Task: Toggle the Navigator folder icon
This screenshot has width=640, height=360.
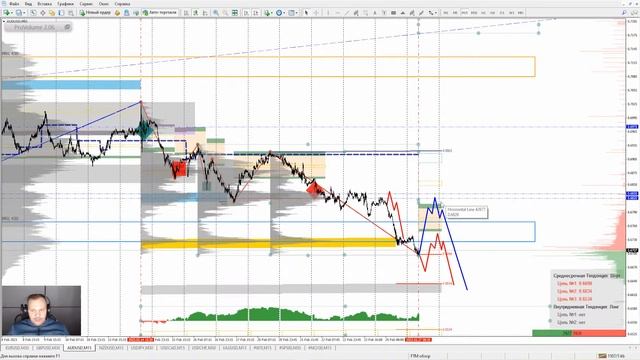Action: (52, 13)
